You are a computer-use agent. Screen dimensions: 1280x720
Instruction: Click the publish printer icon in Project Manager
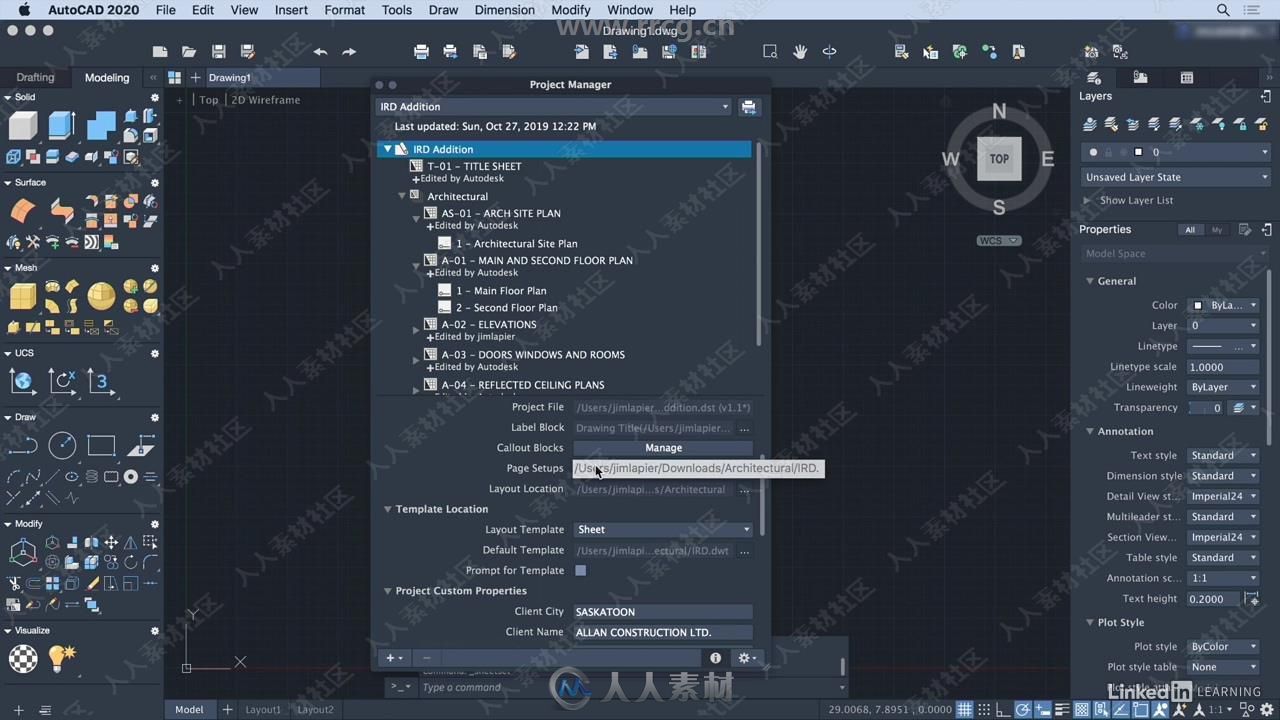click(749, 107)
